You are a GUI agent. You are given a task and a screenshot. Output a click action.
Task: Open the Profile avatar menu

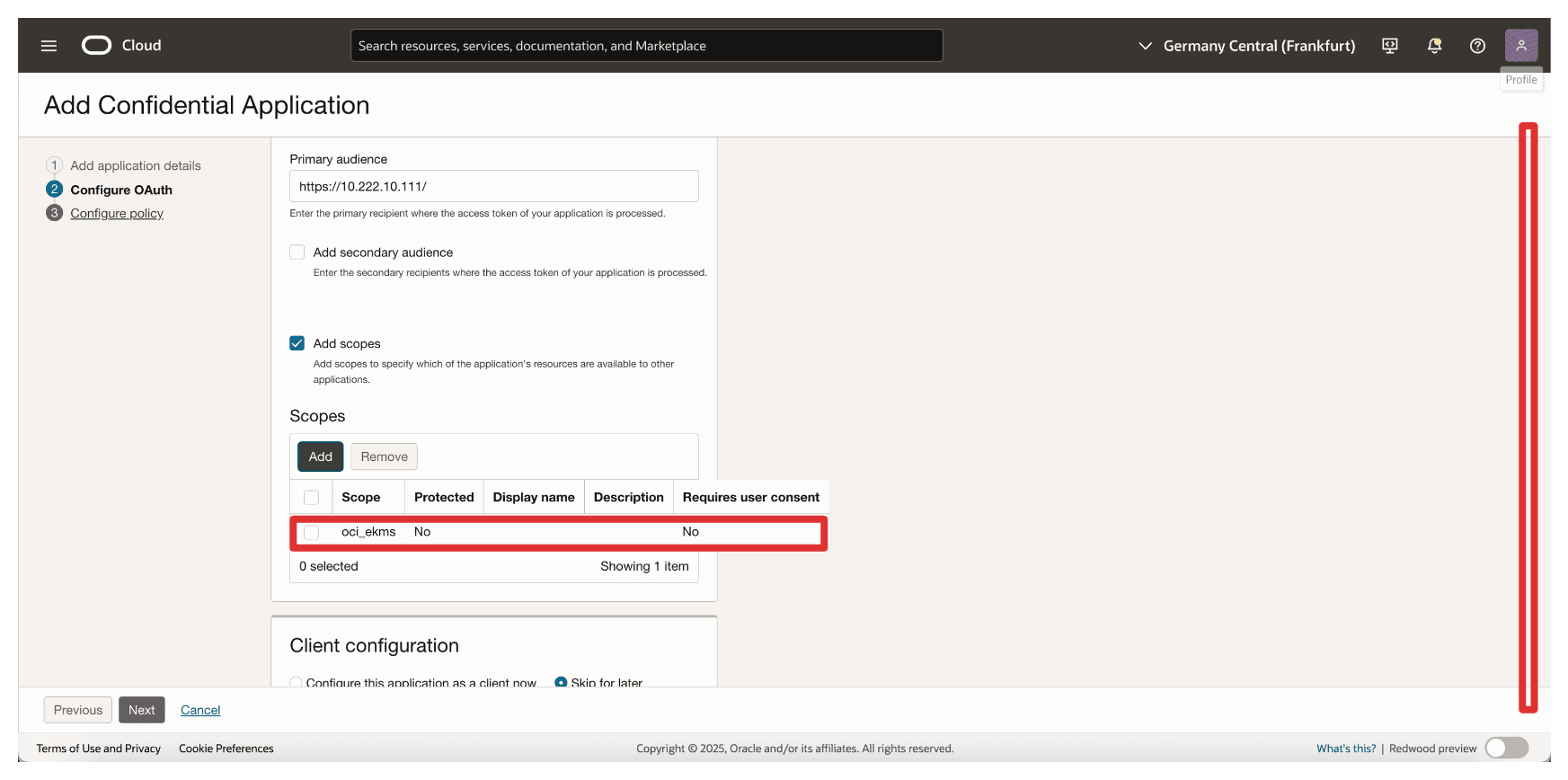pyautogui.click(x=1521, y=45)
